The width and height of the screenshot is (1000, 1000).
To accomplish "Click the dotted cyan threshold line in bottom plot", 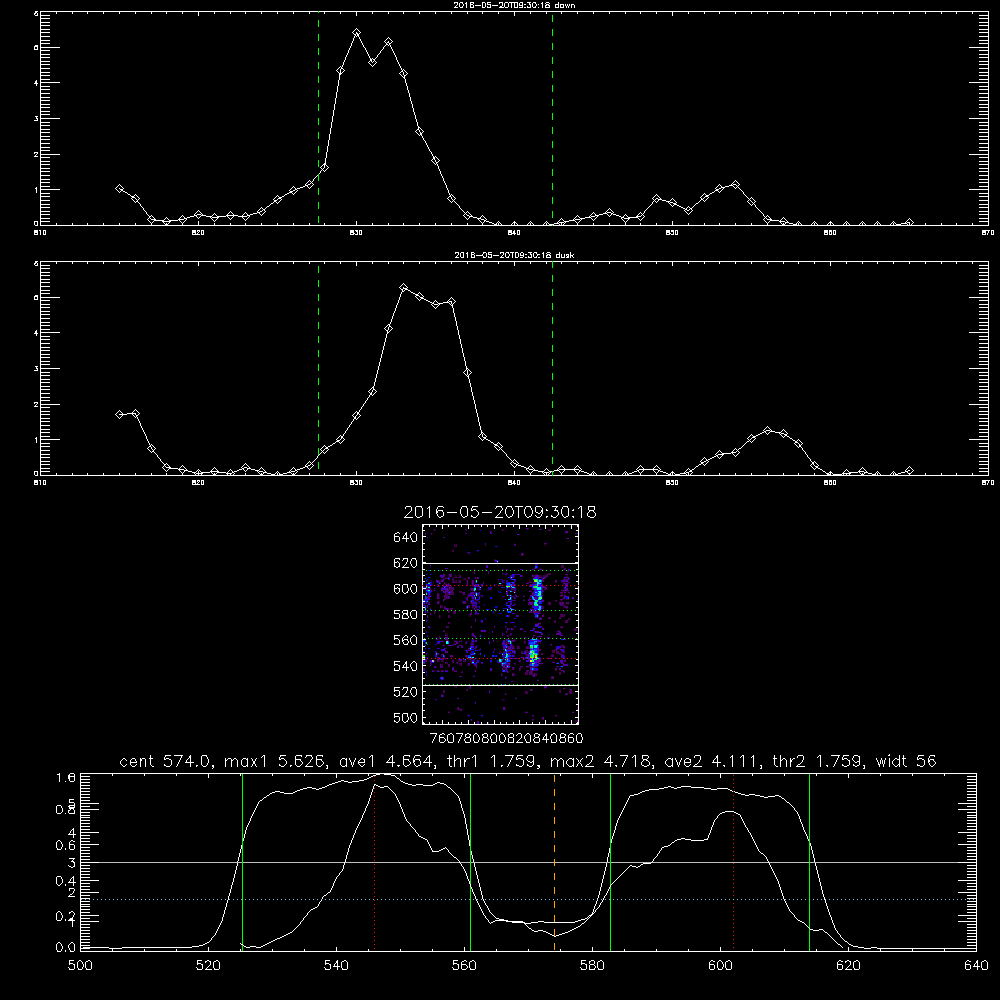I will [528, 899].
